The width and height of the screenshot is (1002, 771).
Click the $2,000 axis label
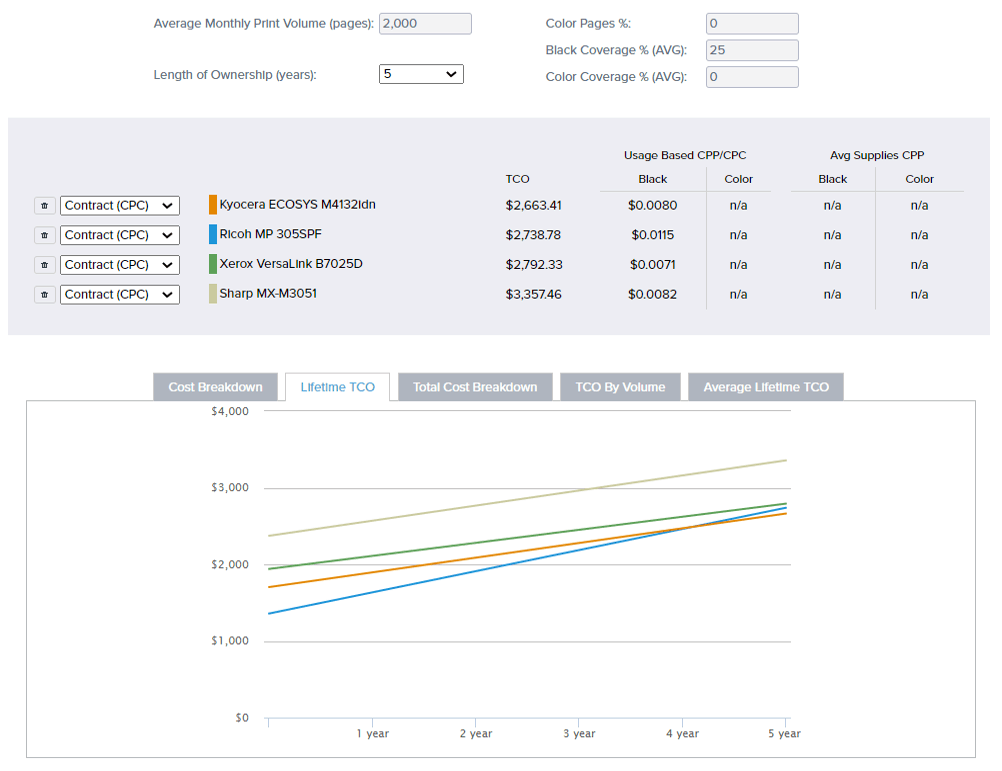click(230, 565)
